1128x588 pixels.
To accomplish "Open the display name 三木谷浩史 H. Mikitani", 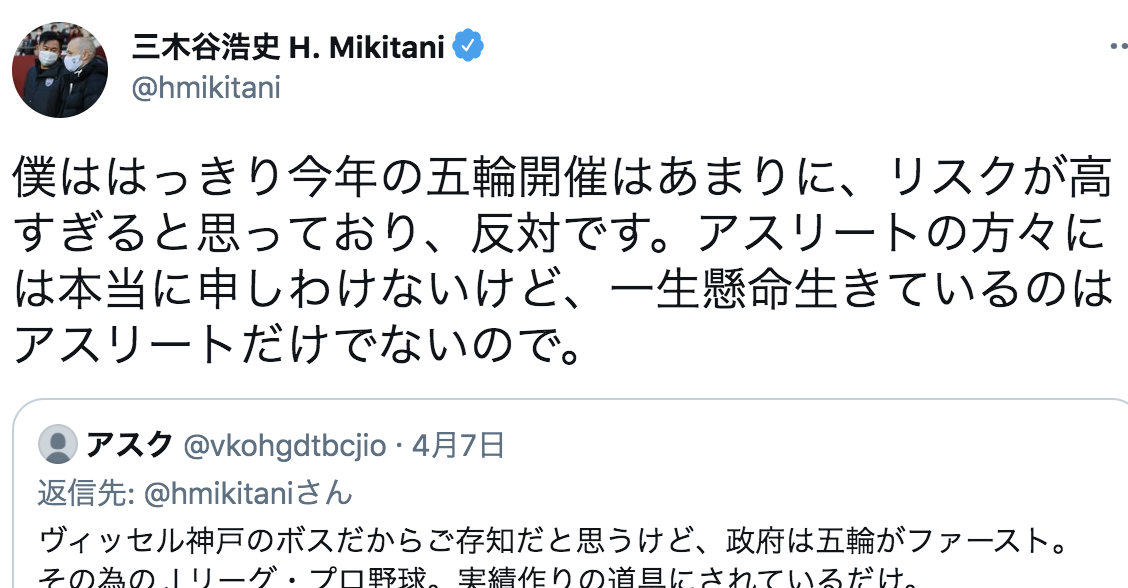I will point(288,48).
